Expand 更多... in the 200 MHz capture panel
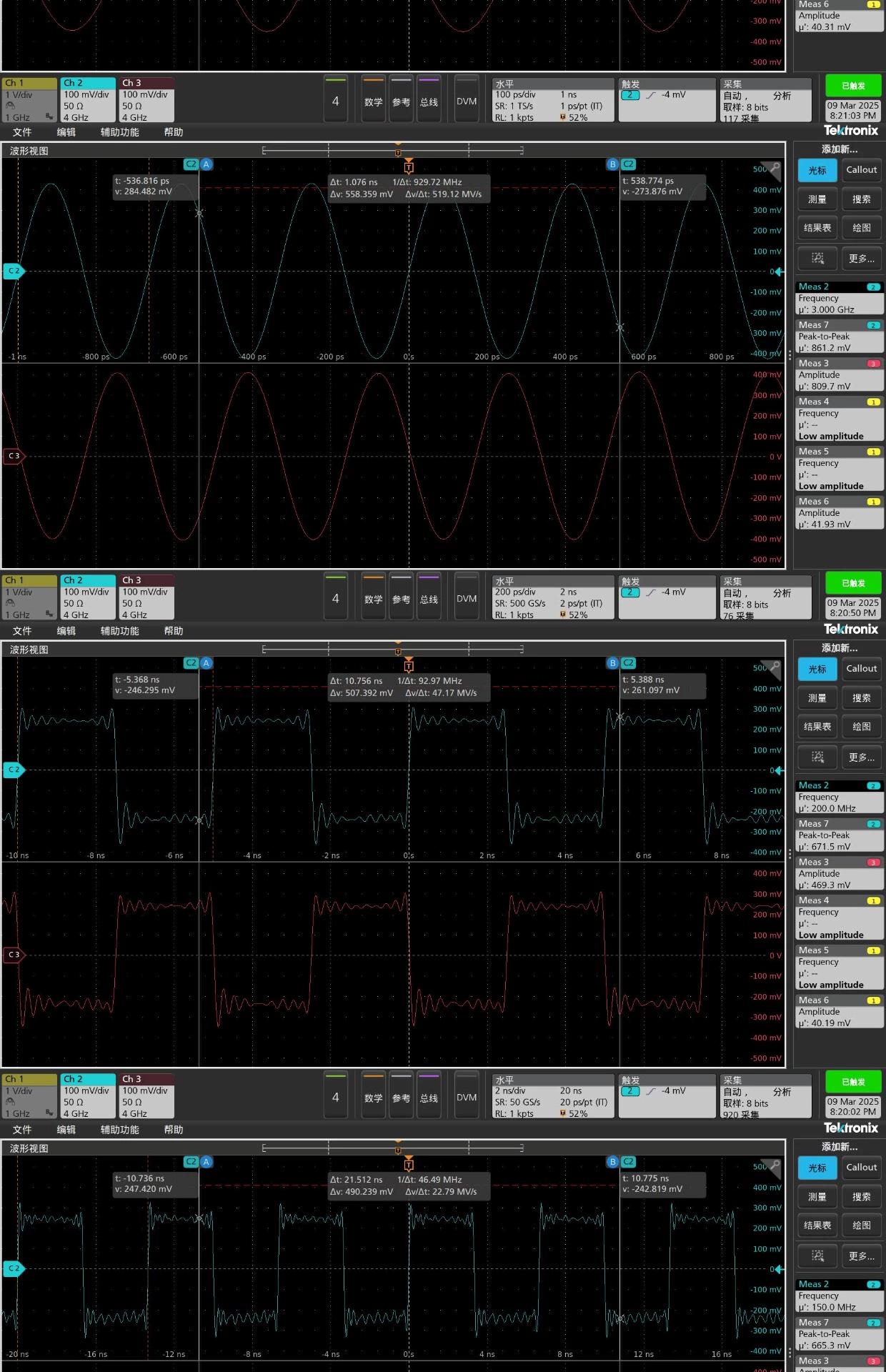The width and height of the screenshot is (886, 1372). pyautogui.click(x=861, y=757)
